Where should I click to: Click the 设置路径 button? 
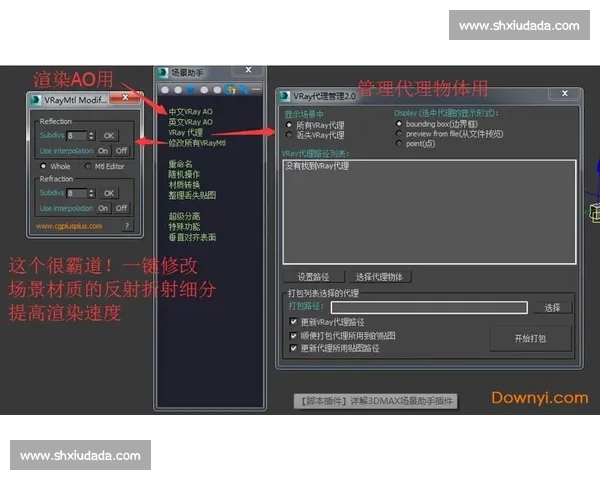click(x=314, y=277)
